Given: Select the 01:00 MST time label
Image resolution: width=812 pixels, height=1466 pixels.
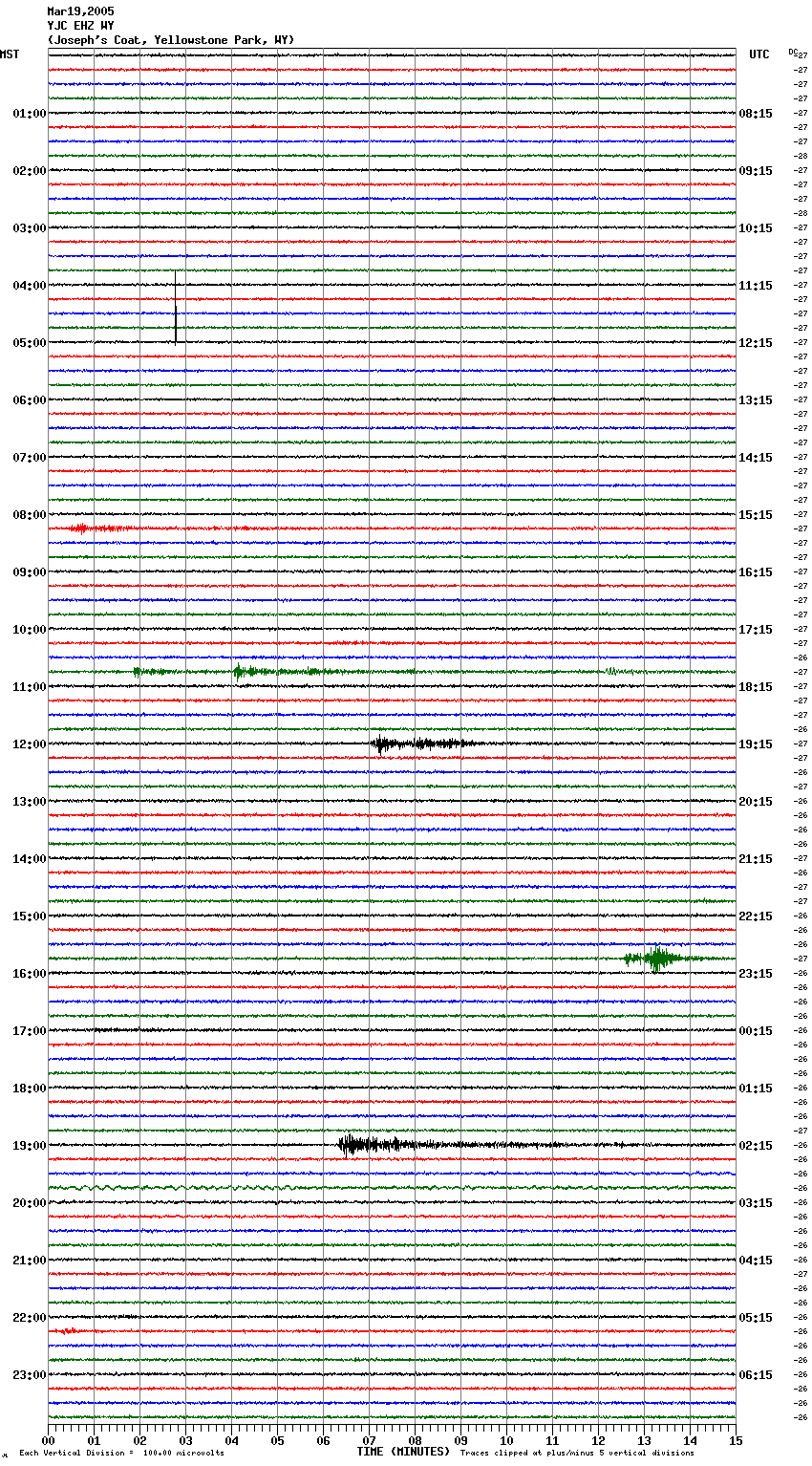Looking at the screenshot, I should pyautogui.click(x=30, y=114).
